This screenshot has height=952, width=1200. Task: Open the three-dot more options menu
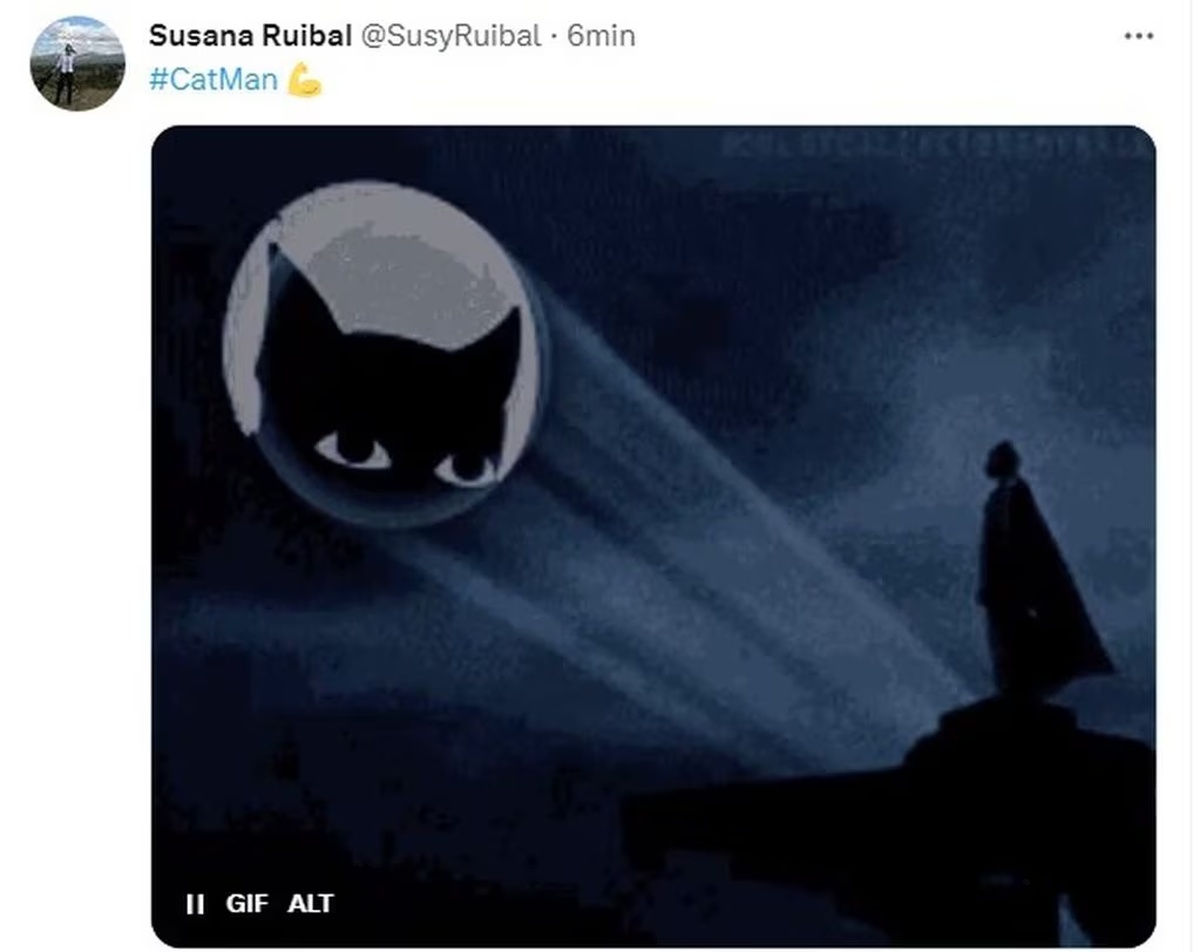click(x=1139, y=36)
